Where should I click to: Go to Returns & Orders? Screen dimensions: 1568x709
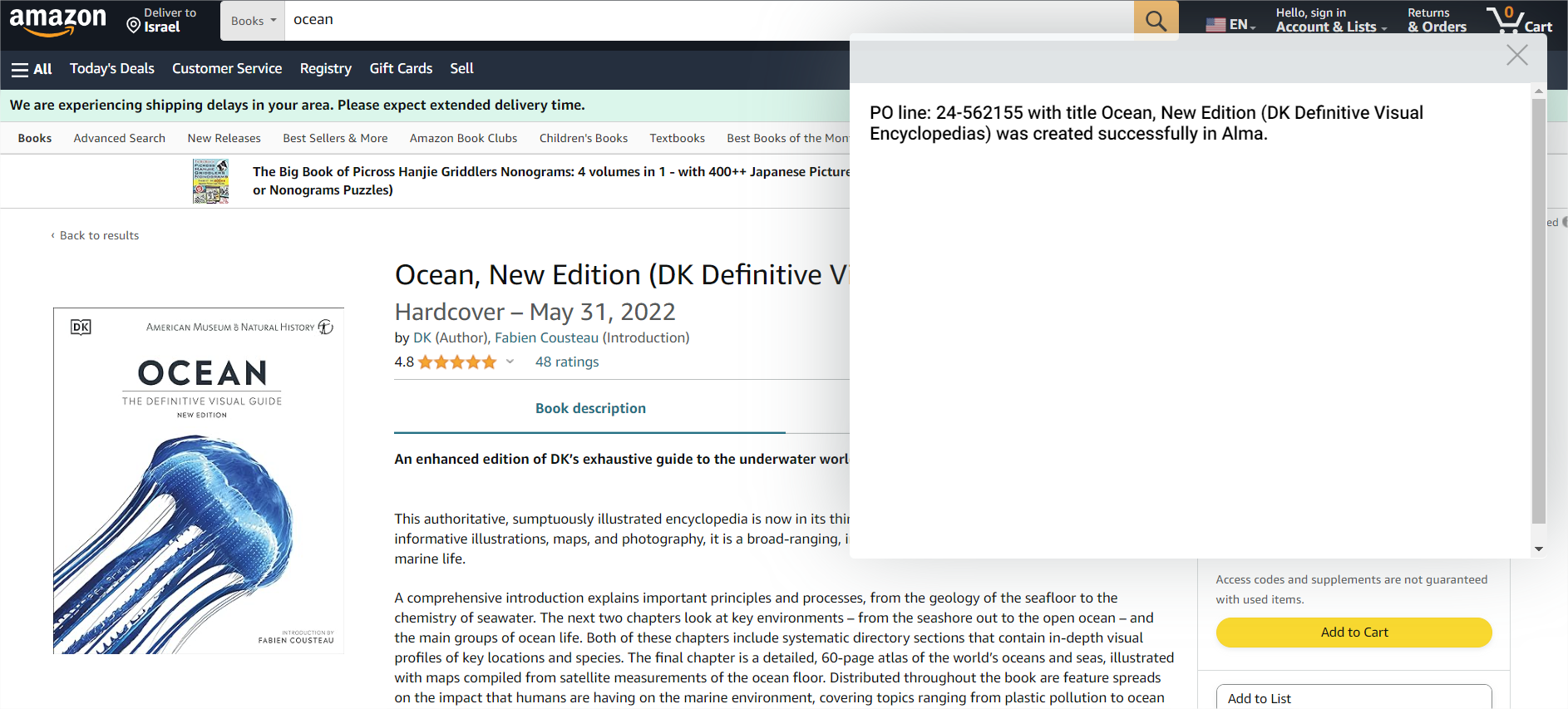1437,20
